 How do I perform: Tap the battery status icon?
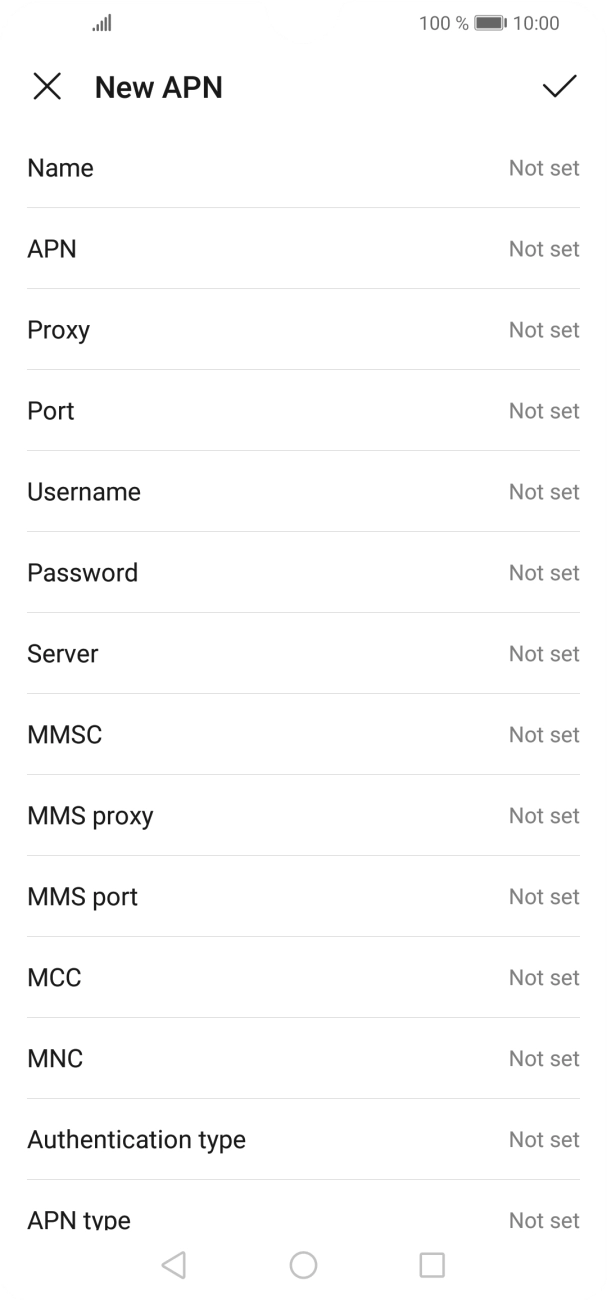[x=489, y=23]
